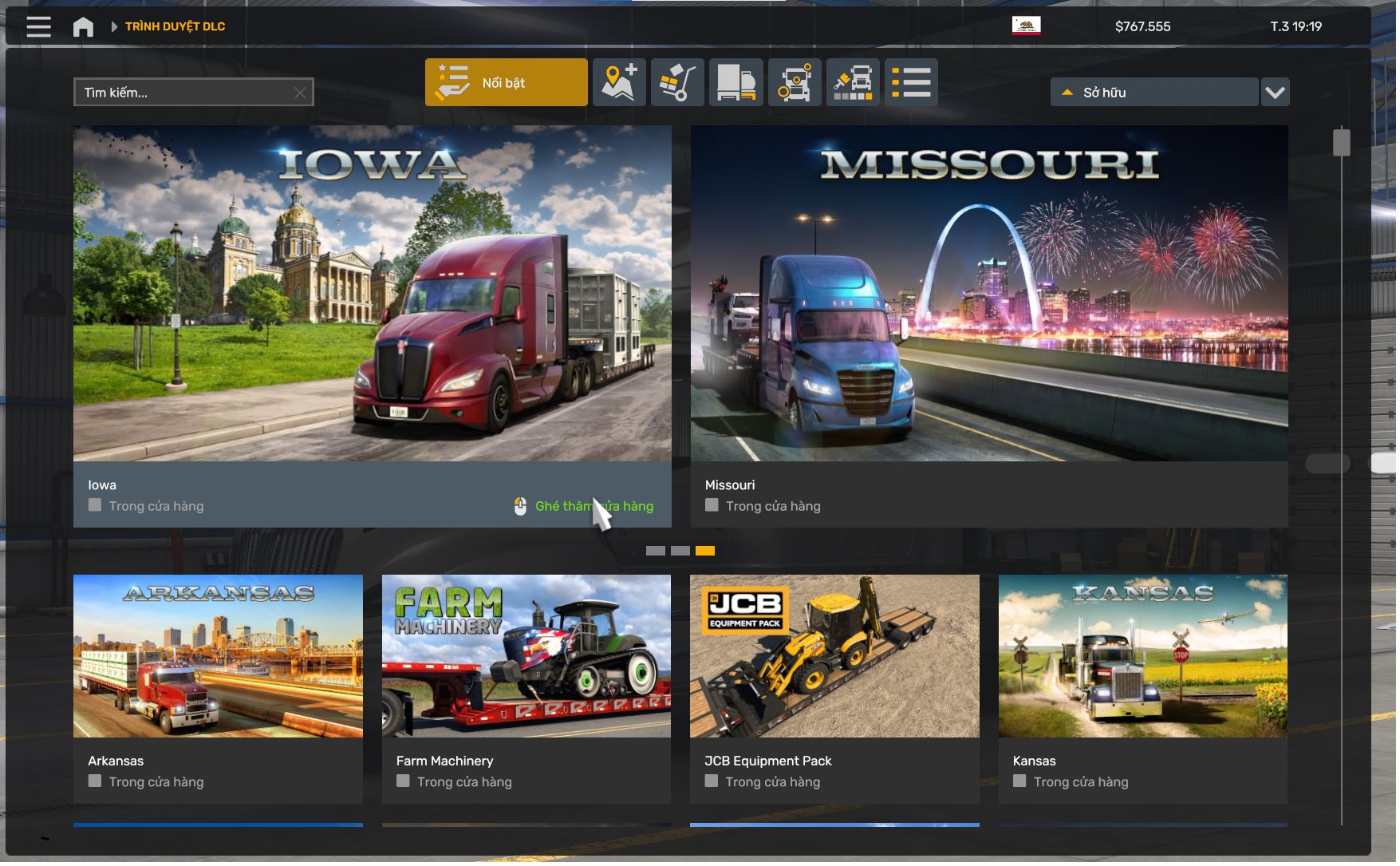Focus the Tìm kiếm search field
1400x866 pixels.
(193, 93)
